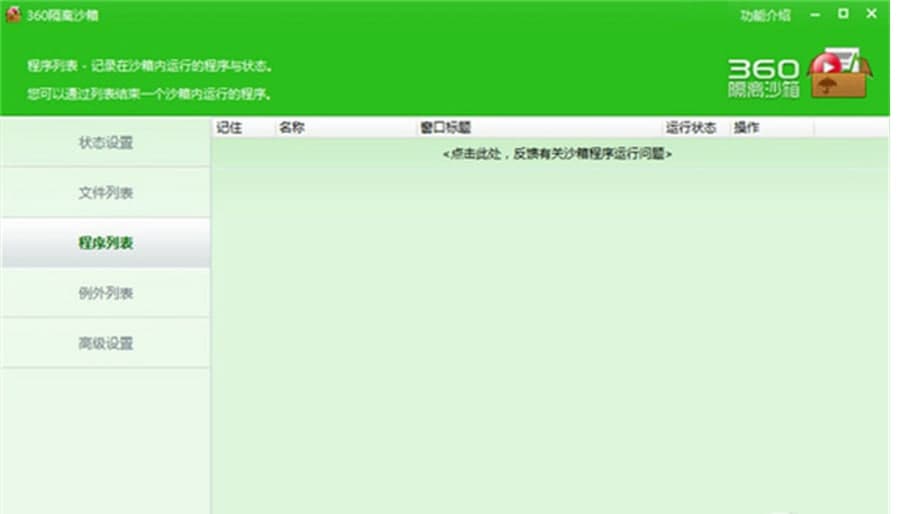The width and height of the screenshot is (903, 514).
Task: Click the 功能介绍 link in title bar
Action: coord(765,15)
